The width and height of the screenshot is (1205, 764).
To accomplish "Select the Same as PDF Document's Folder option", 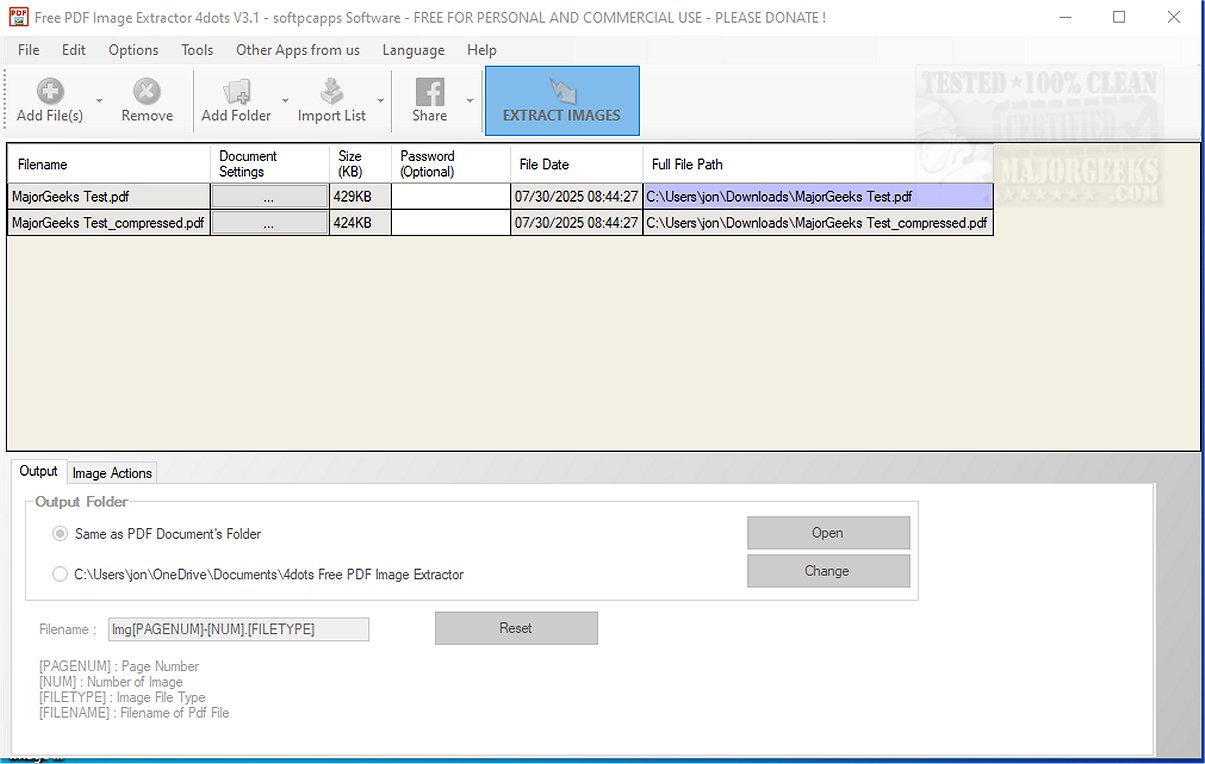I will (60, 533).
